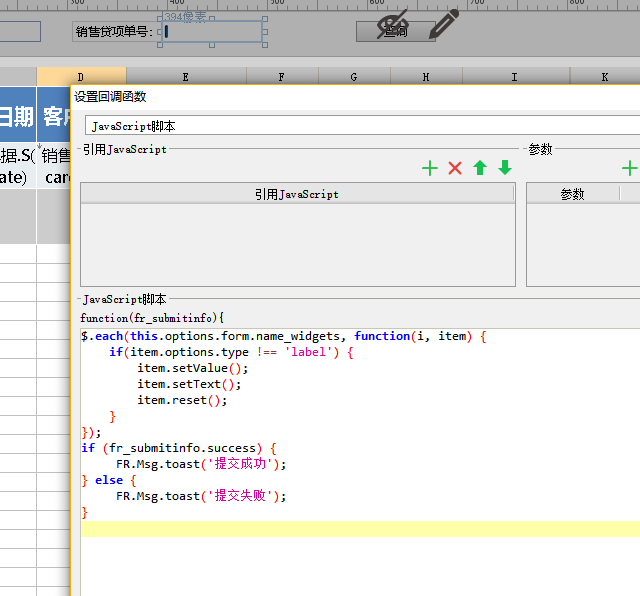Screen dimensions: 640x596
Task: Click the move reference down arrow
Action: click(x=505, y=168)
